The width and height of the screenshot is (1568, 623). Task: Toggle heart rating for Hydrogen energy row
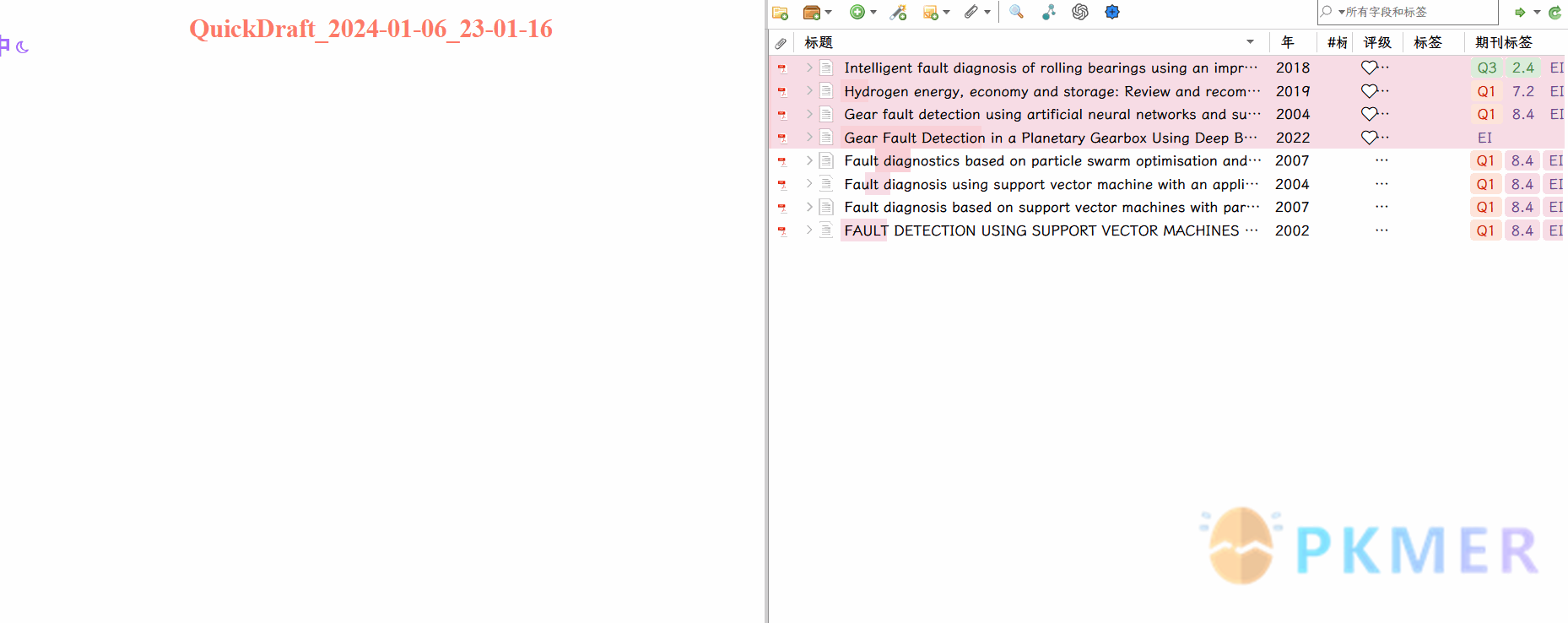click(x=1370, y=91)
